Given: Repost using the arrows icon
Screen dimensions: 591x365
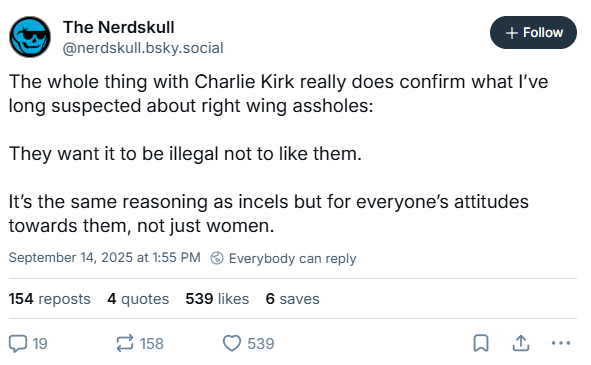Looking at the screenshot, I should [x=124, y=344].
